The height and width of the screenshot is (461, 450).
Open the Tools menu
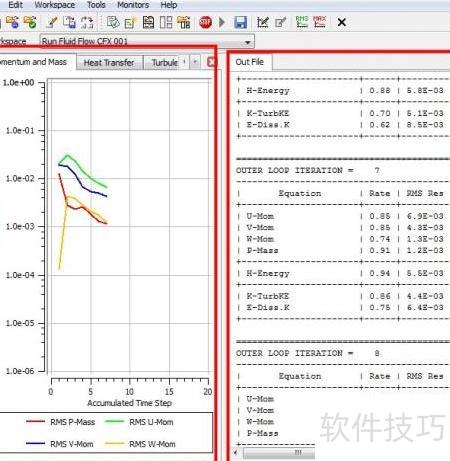pyautogui.click(x=96, y=5)
